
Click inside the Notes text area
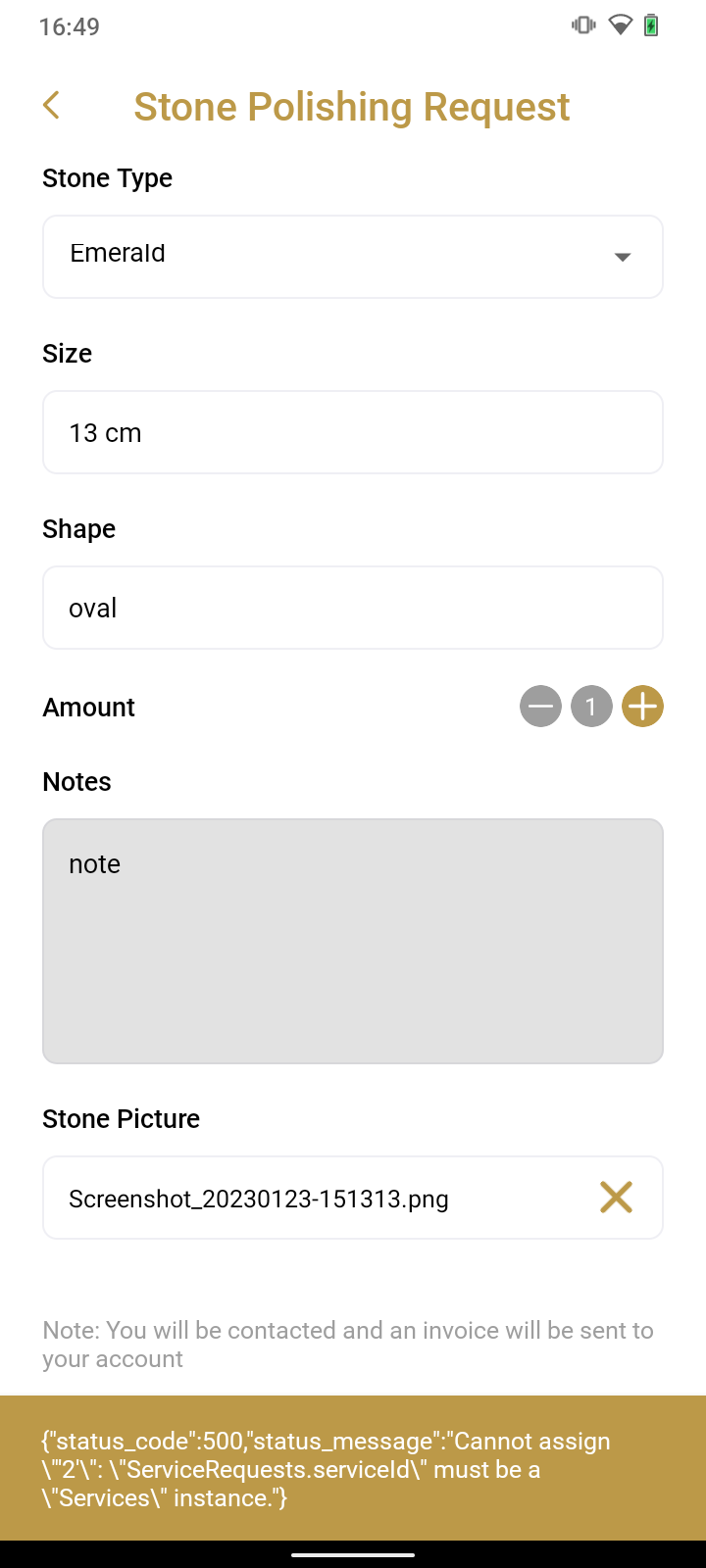pyautogui.click(x=352, y=941)
